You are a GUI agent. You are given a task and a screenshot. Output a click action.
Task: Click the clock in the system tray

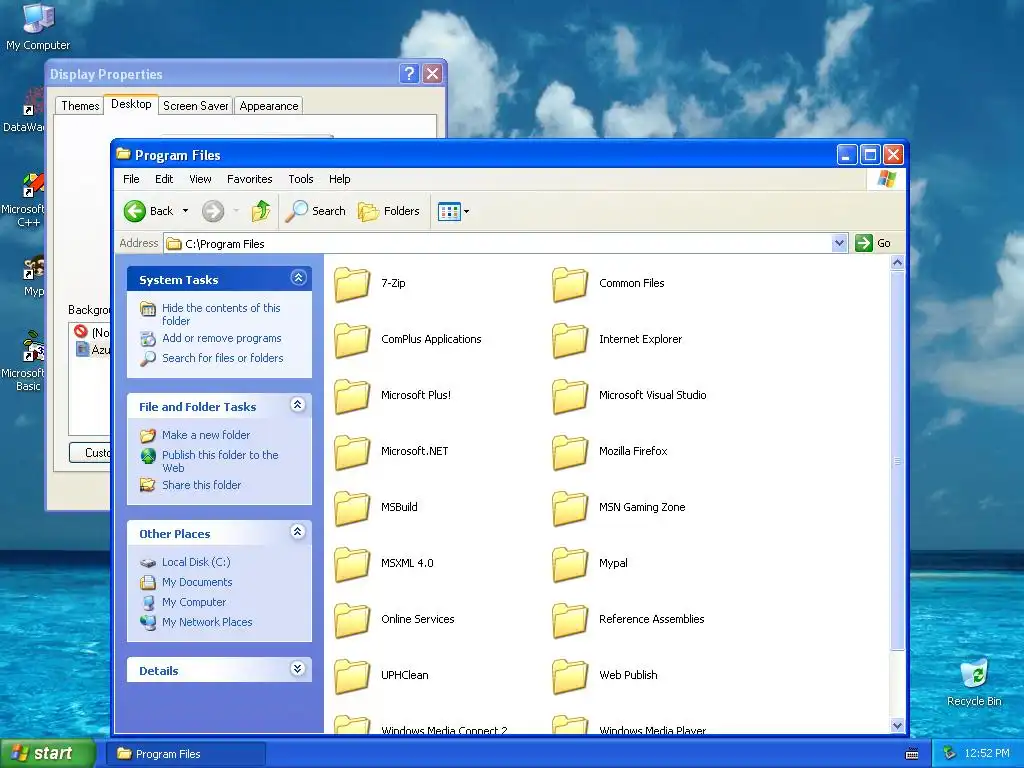coord(987,754)
